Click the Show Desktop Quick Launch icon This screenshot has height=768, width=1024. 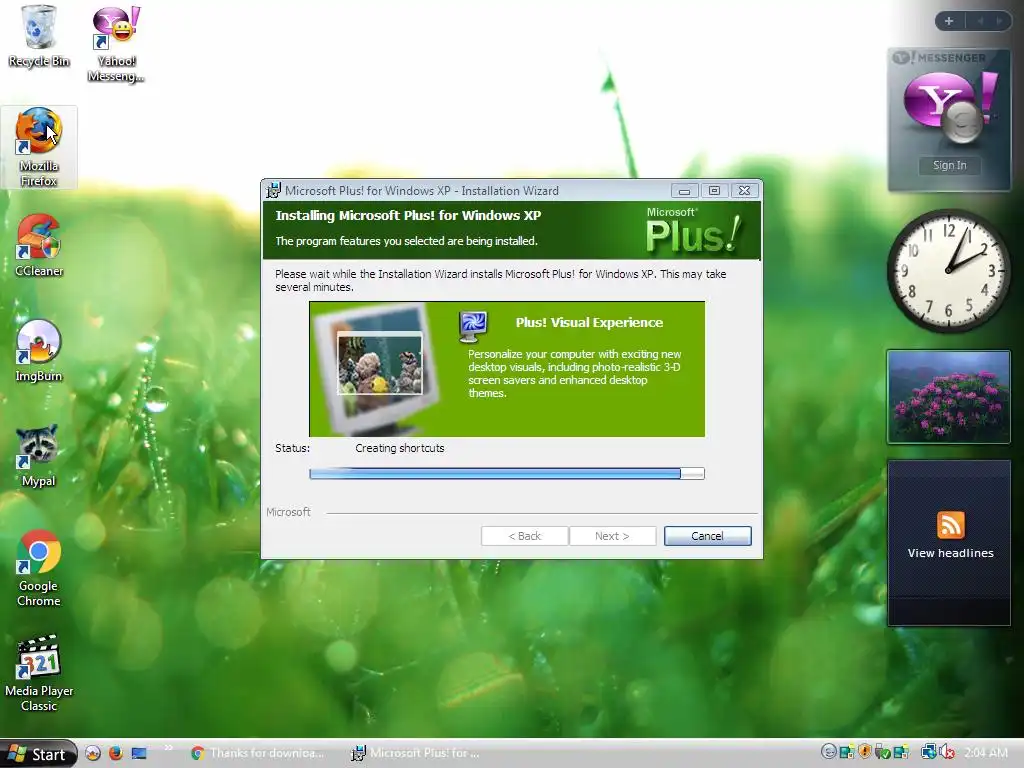[x=139, y=753]
